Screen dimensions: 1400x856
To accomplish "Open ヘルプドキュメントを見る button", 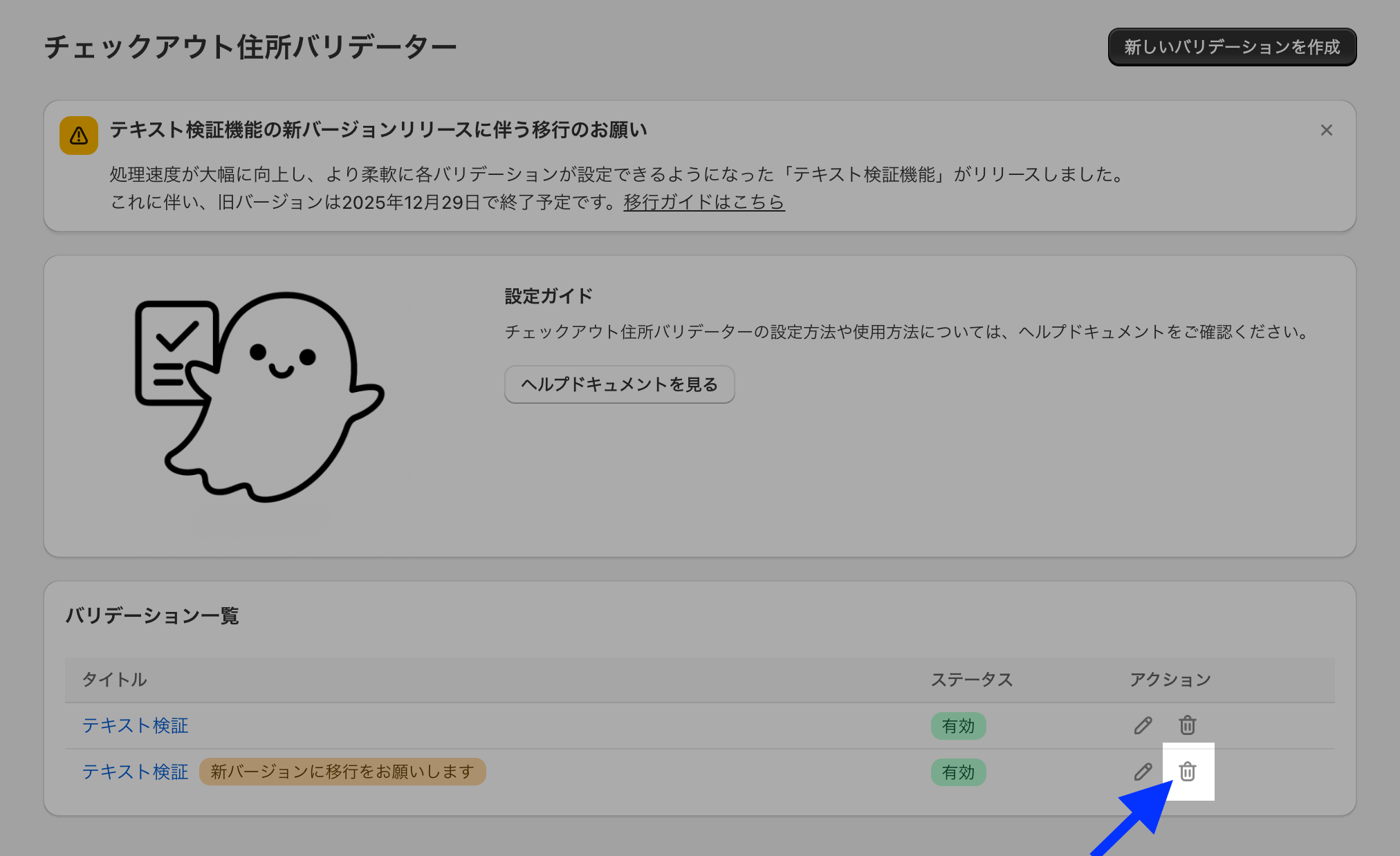I will point(619,384).
